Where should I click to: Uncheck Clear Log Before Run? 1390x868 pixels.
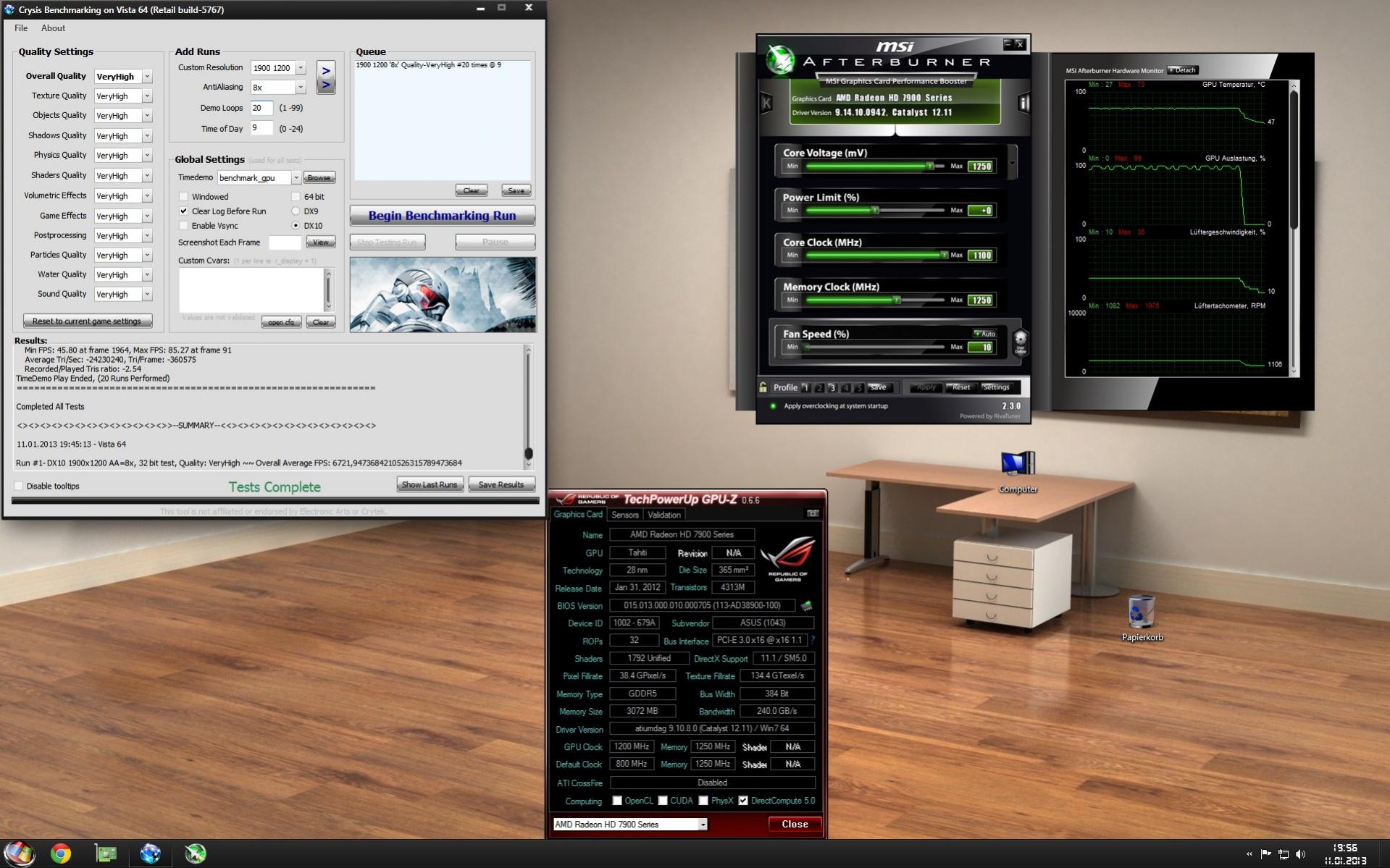(184, 211)
